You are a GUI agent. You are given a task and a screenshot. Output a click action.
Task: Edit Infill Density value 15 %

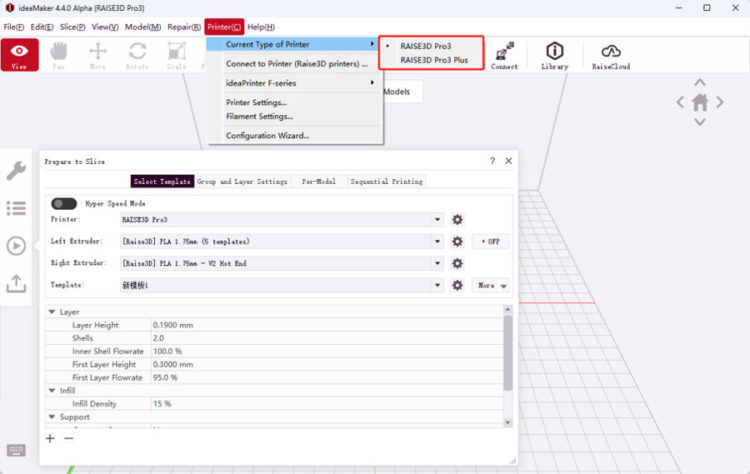point(327,404)
